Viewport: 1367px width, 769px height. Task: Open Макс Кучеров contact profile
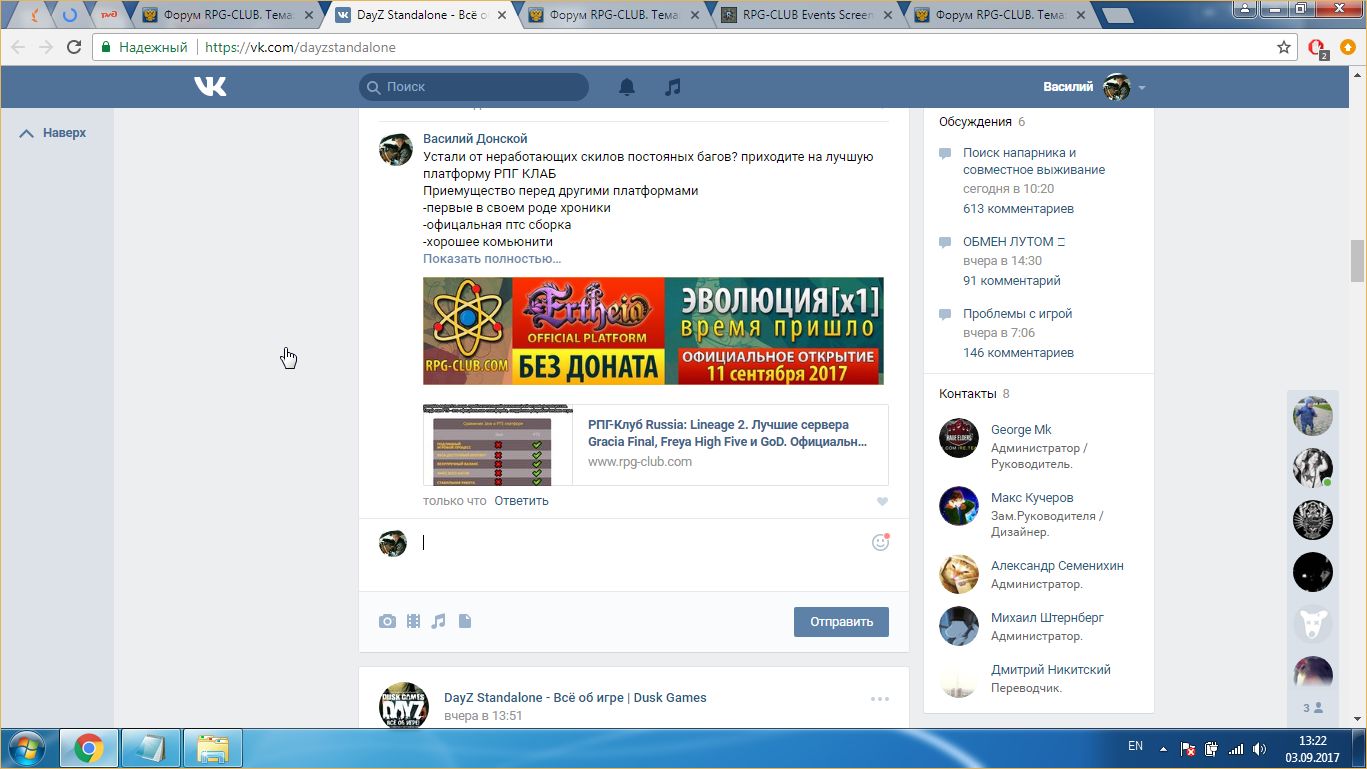(1032, 497)
